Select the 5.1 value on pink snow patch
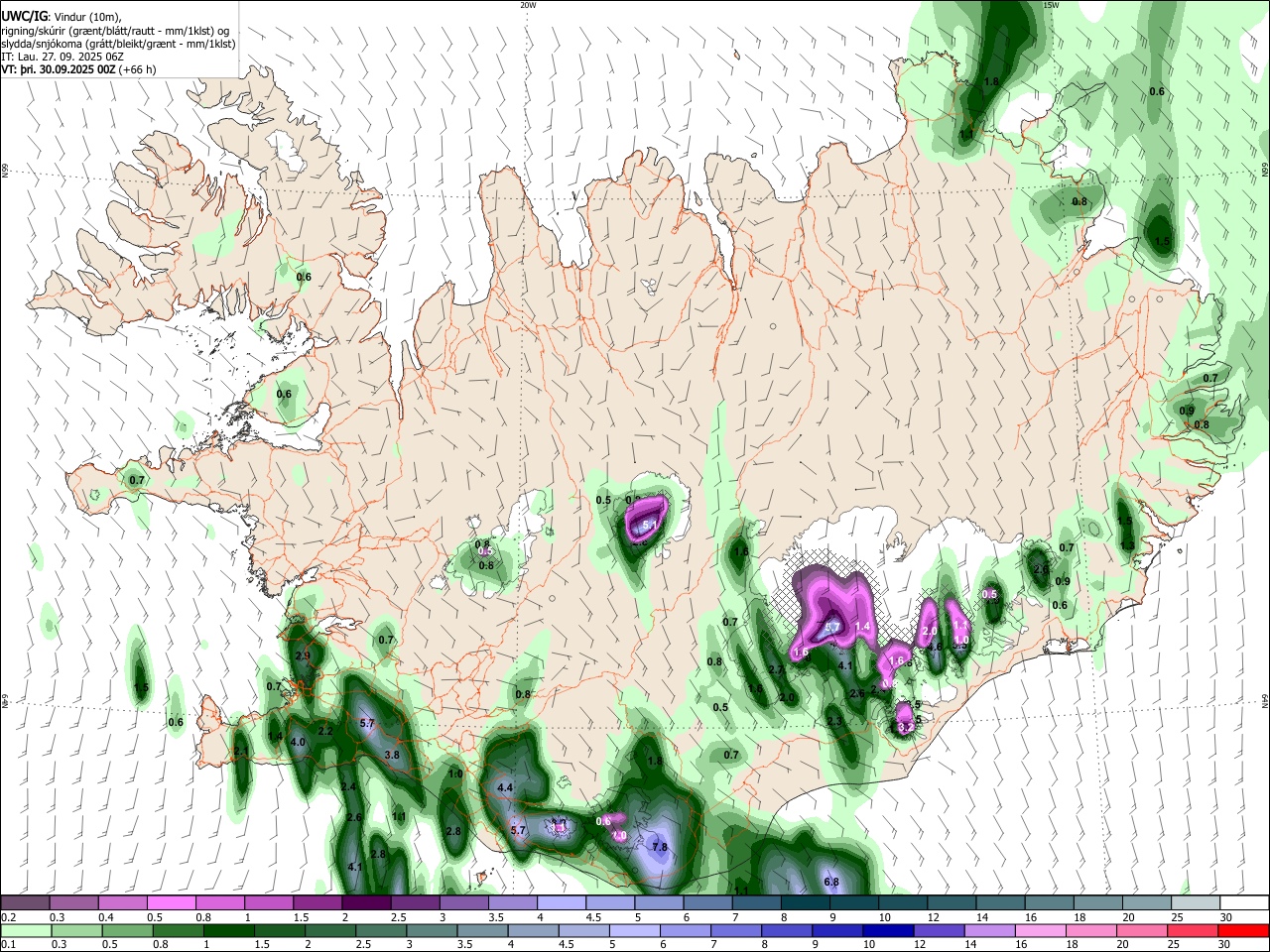This screenshot has height=952, width=1270. (651, 525)
